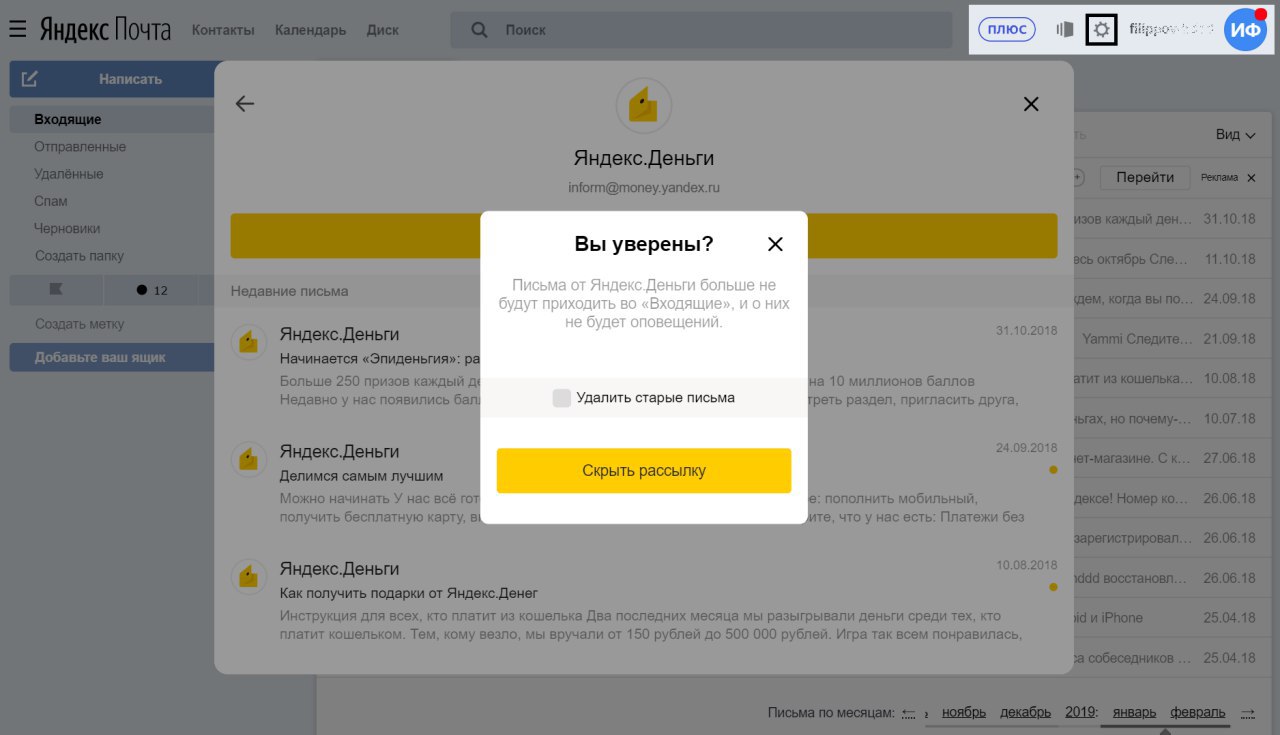Click the Написать compose button
Image resolution: width=1280 pixels, height=735 pixels.
pos(112,79)
